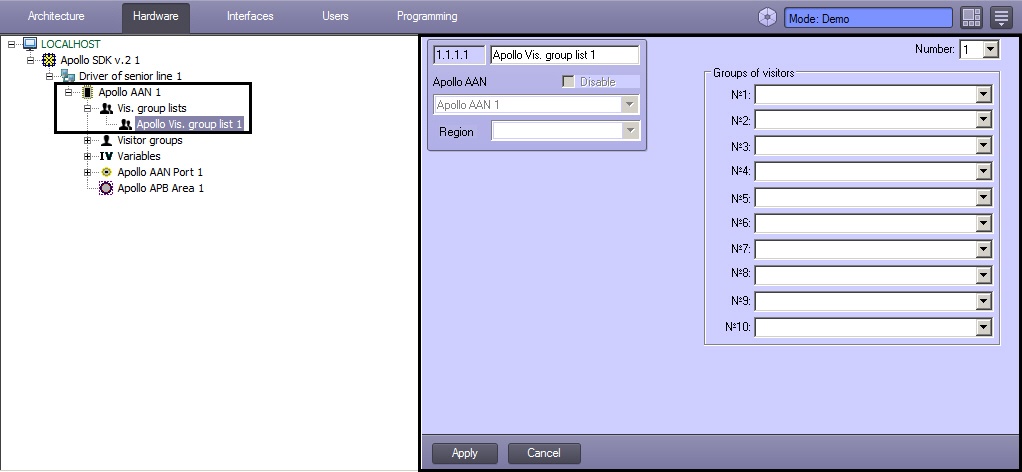Image resolution: width=1022 pixels, height=472 pixels.
Task: Click the LOCALHOST computer icon
Action: tap(30, 44)
